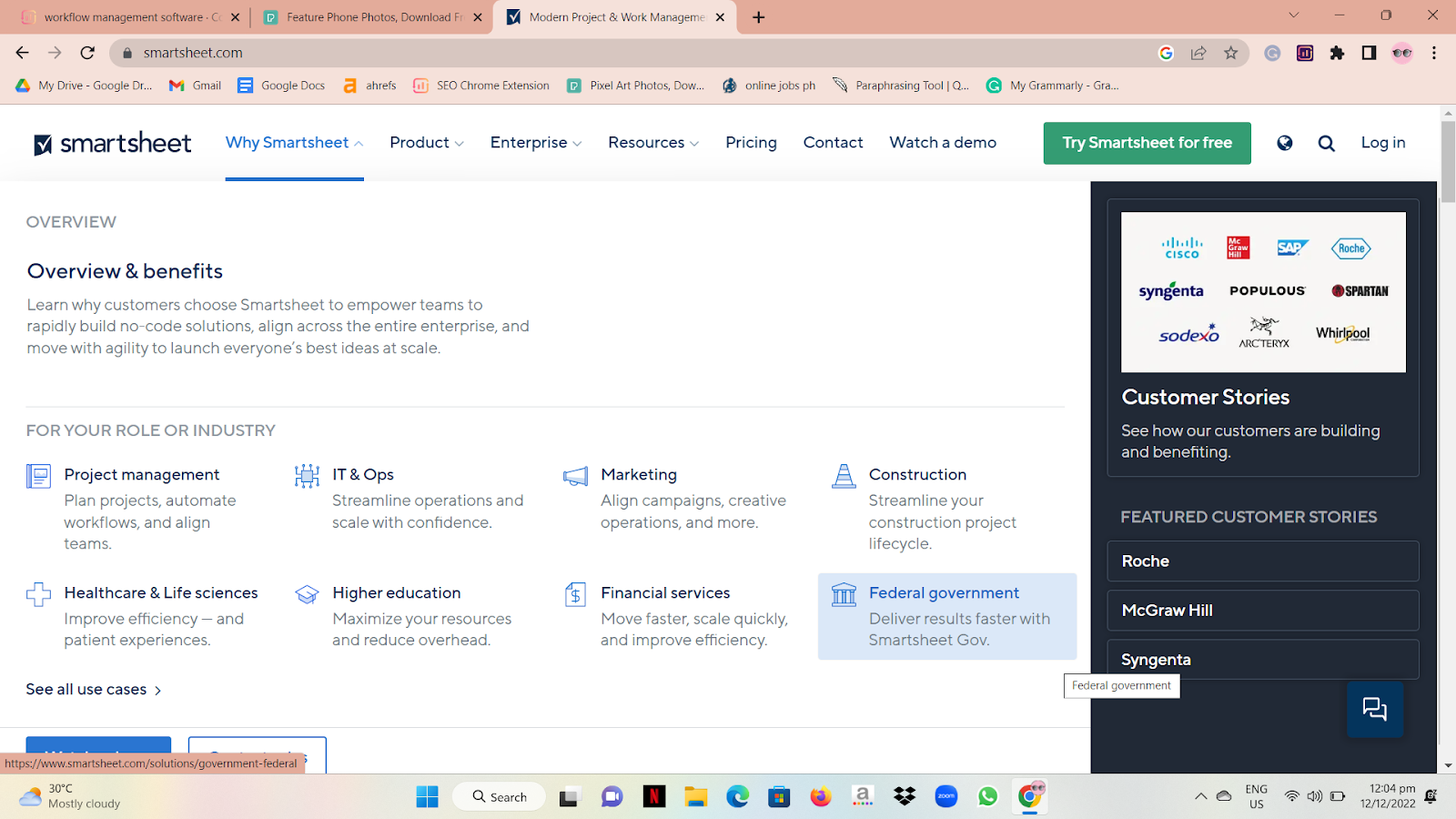The height and width of the screenshot is (819, 1456).
Task: Open Healthcare & Life sciences solution
Action: click(x=161, y=593)
